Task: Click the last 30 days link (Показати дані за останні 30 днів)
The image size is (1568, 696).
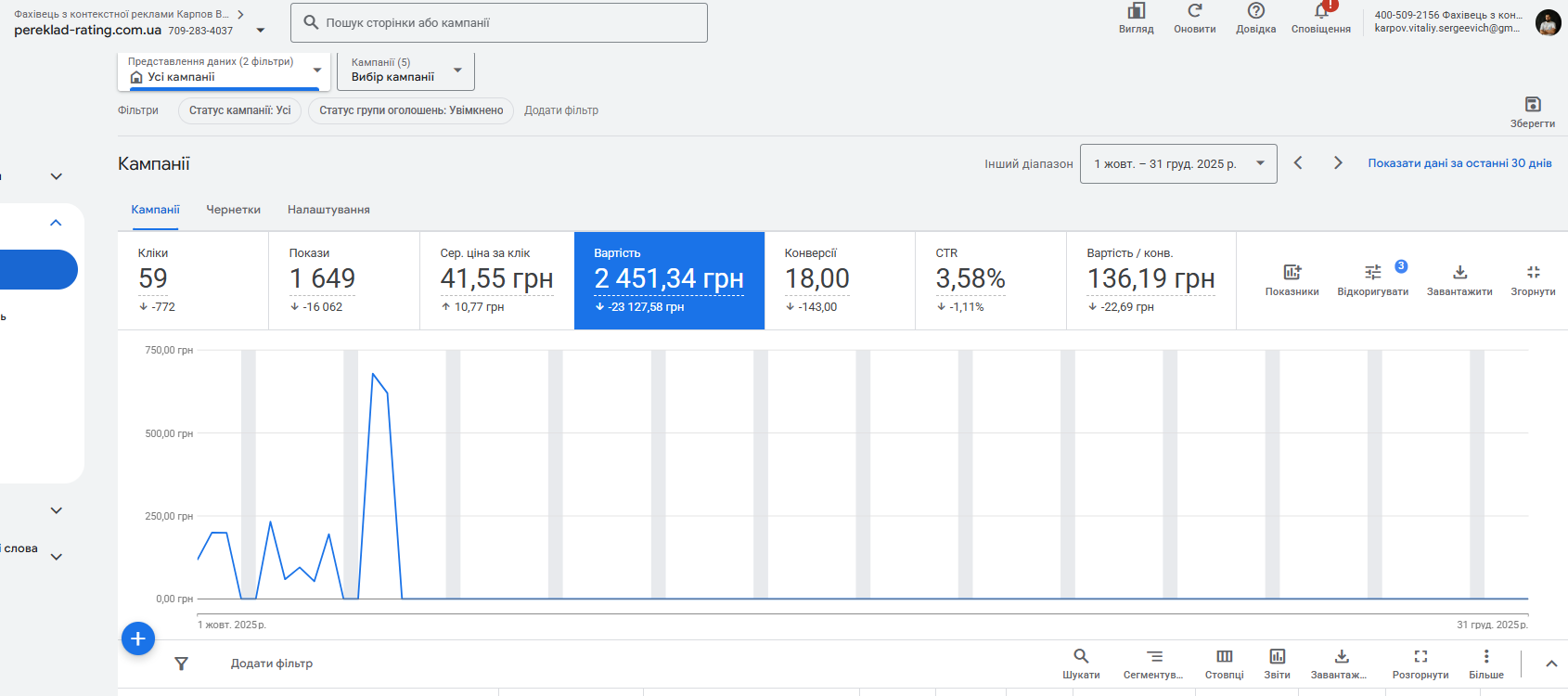Action: [x=1459, y=163]
